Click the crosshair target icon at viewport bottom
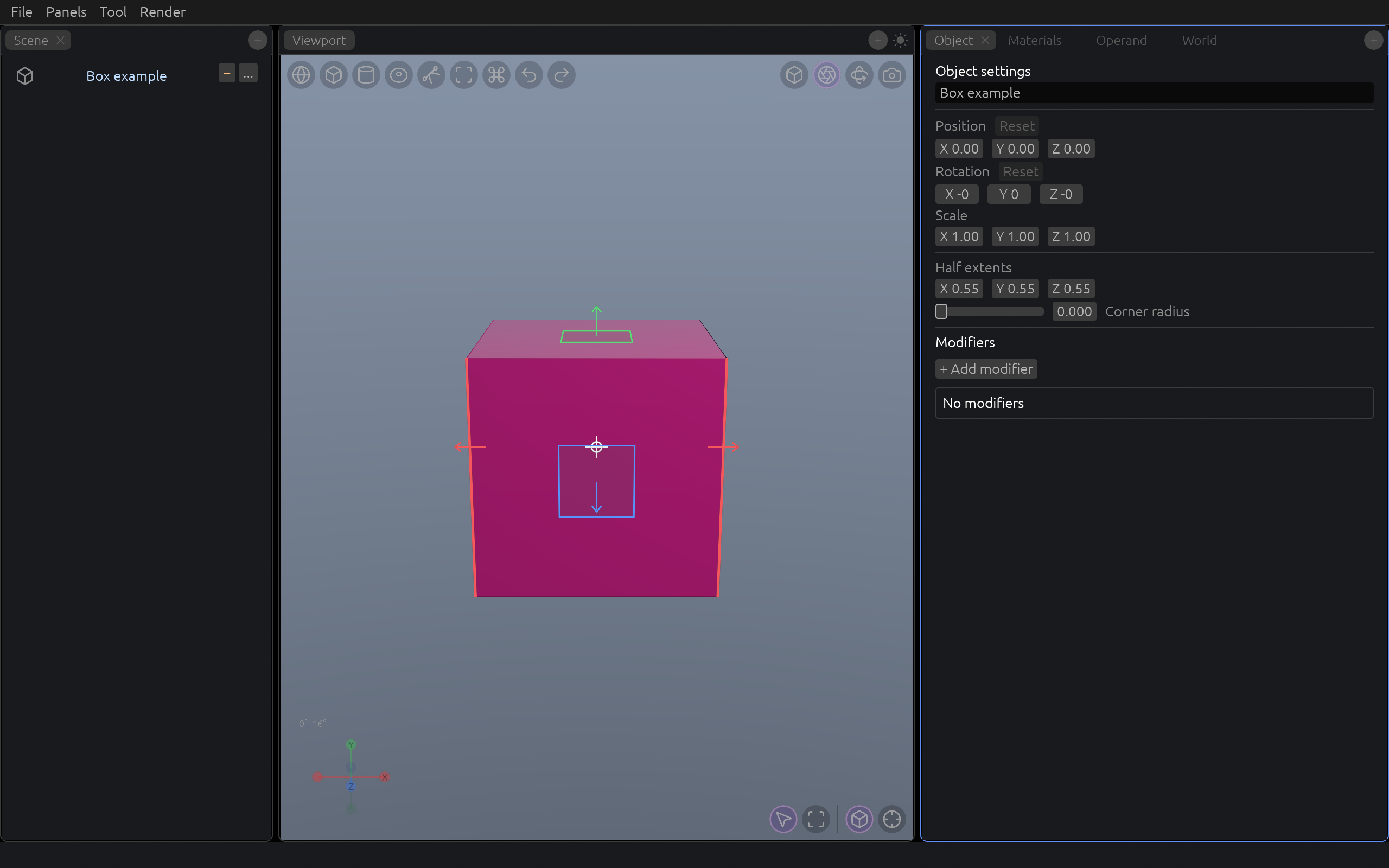Viewport: 1389px width, 868px height. click(892, 819)
